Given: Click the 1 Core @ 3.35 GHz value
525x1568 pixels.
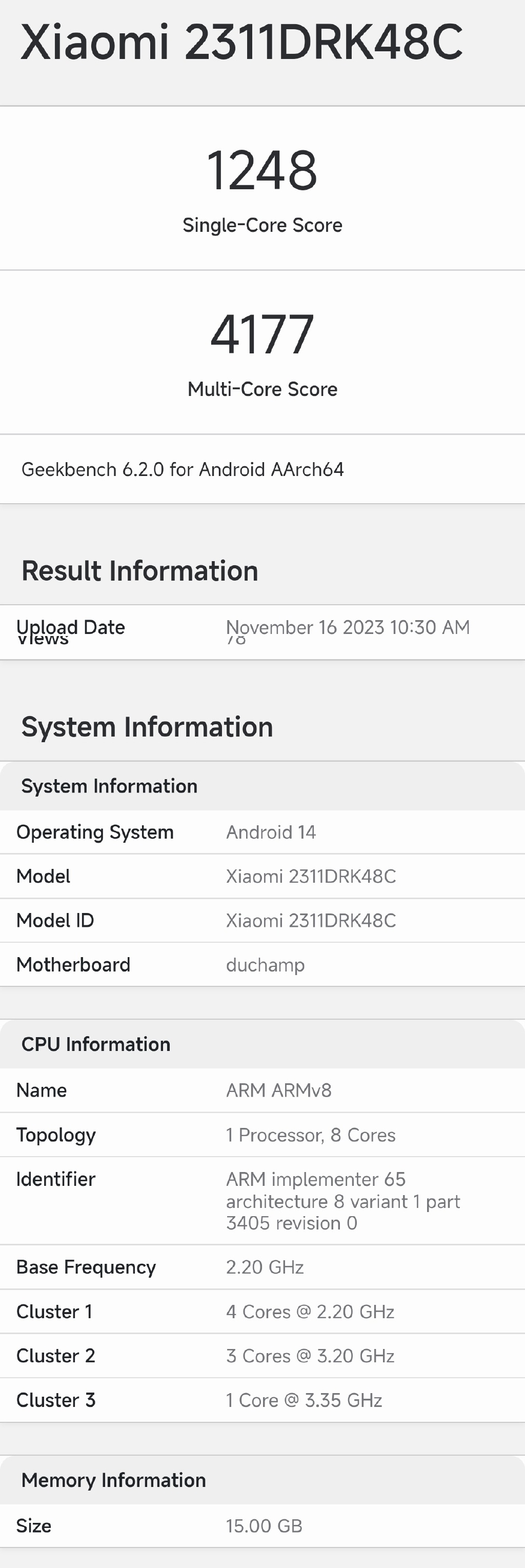Looking at the screenshot, I should pyautogui.click(x=304, y=1400).
